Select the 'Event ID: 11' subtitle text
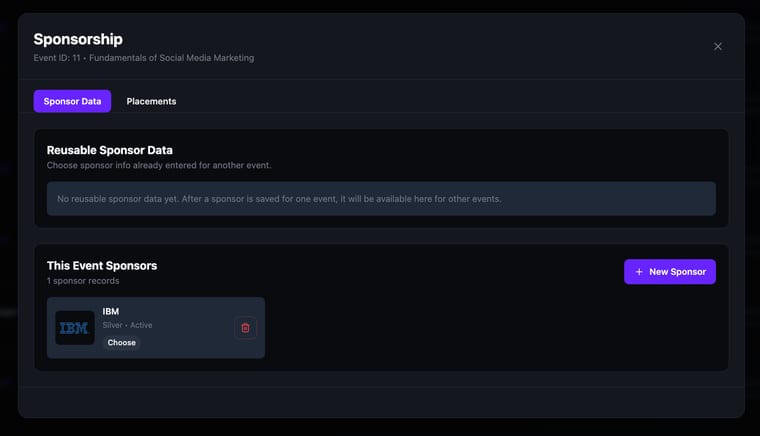 click(143, 58)
